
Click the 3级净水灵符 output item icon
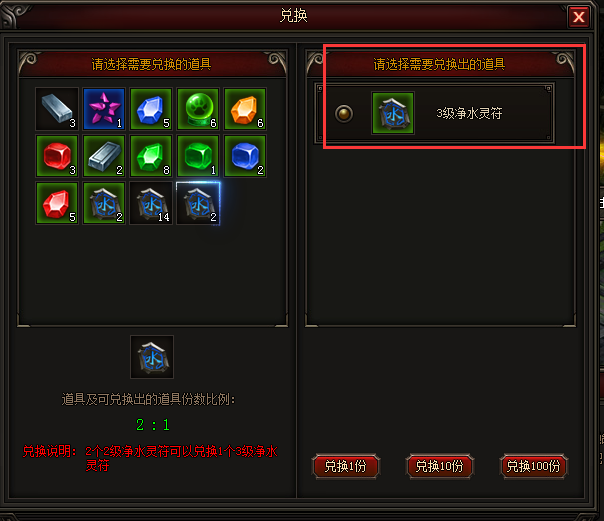click(x=393, y=113)
